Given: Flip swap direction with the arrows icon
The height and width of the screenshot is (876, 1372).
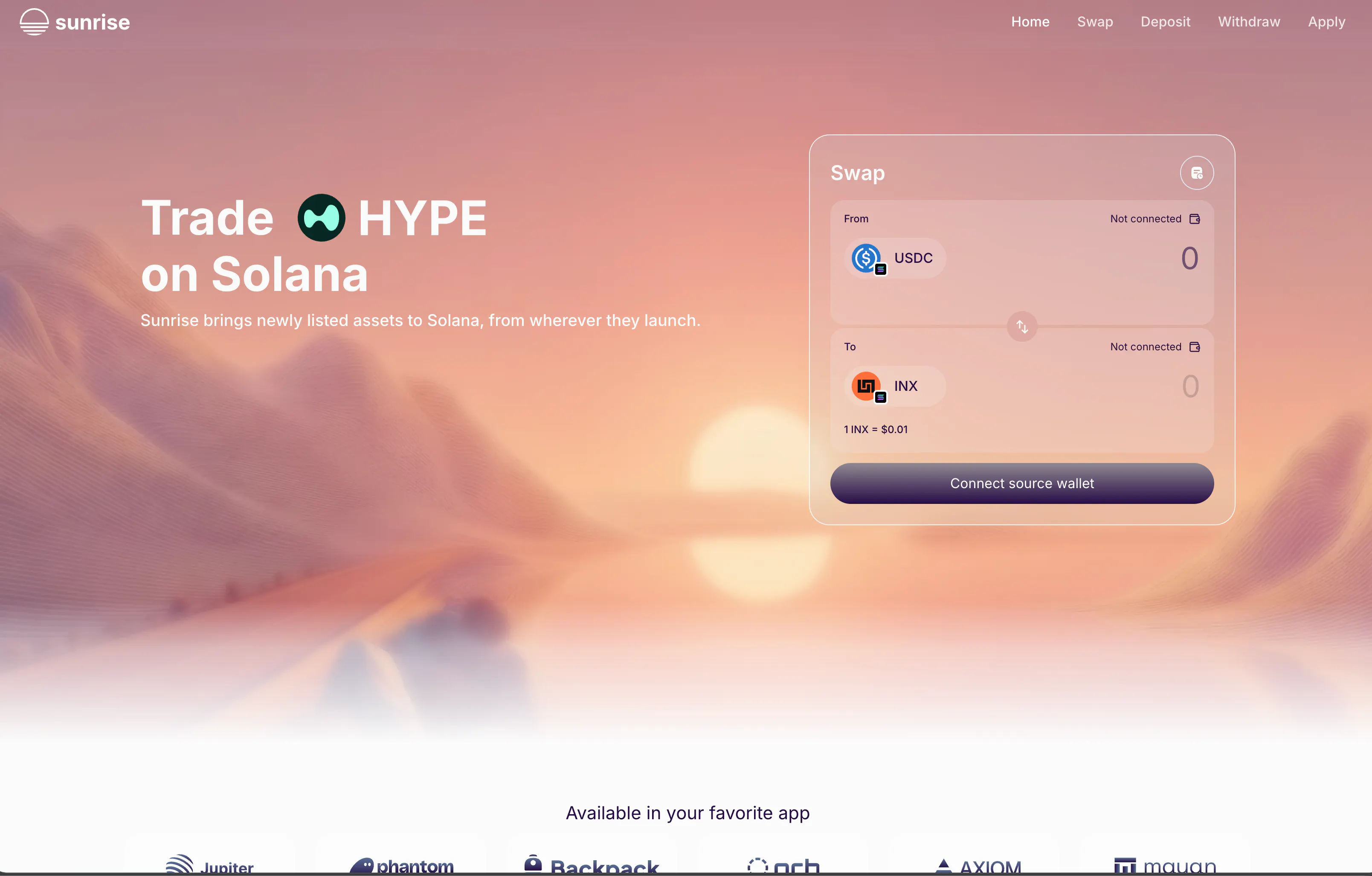Looking at the screenshot, I should pos(1022,326).
